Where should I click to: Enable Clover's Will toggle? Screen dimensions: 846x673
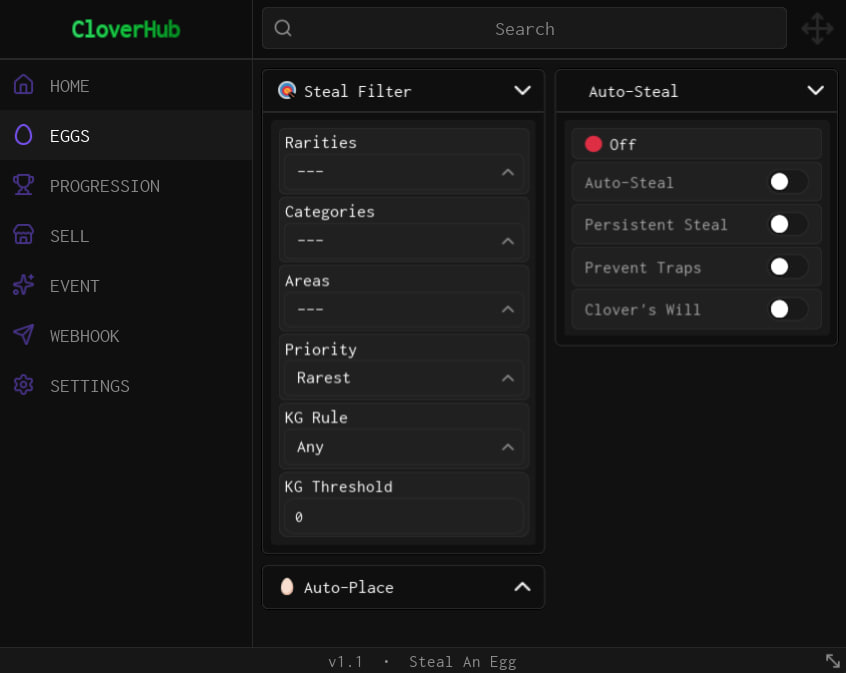(788, 309)
